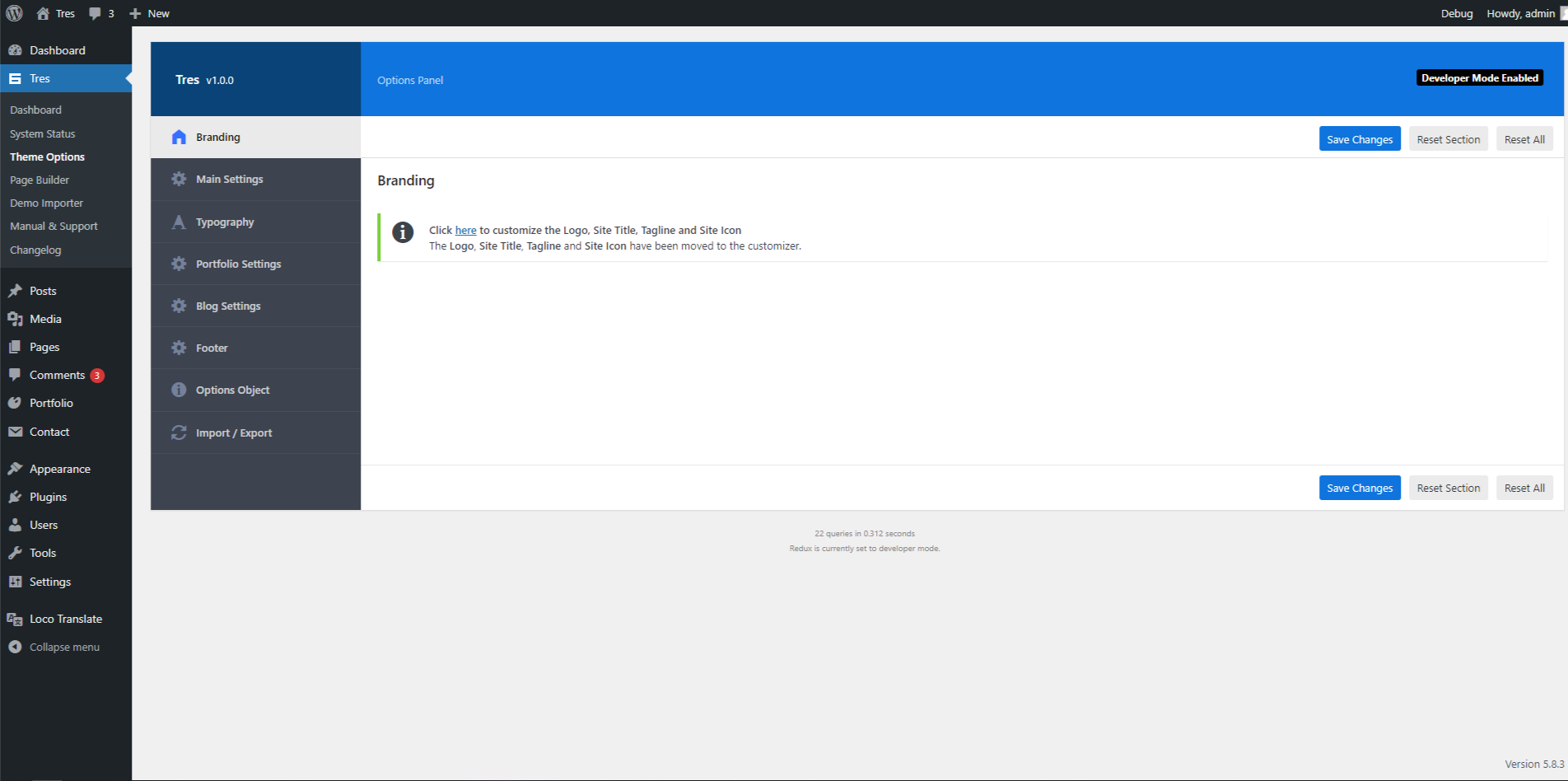
Task: Click the Settings sliders icon in sidebar
Action: (15, 582)
